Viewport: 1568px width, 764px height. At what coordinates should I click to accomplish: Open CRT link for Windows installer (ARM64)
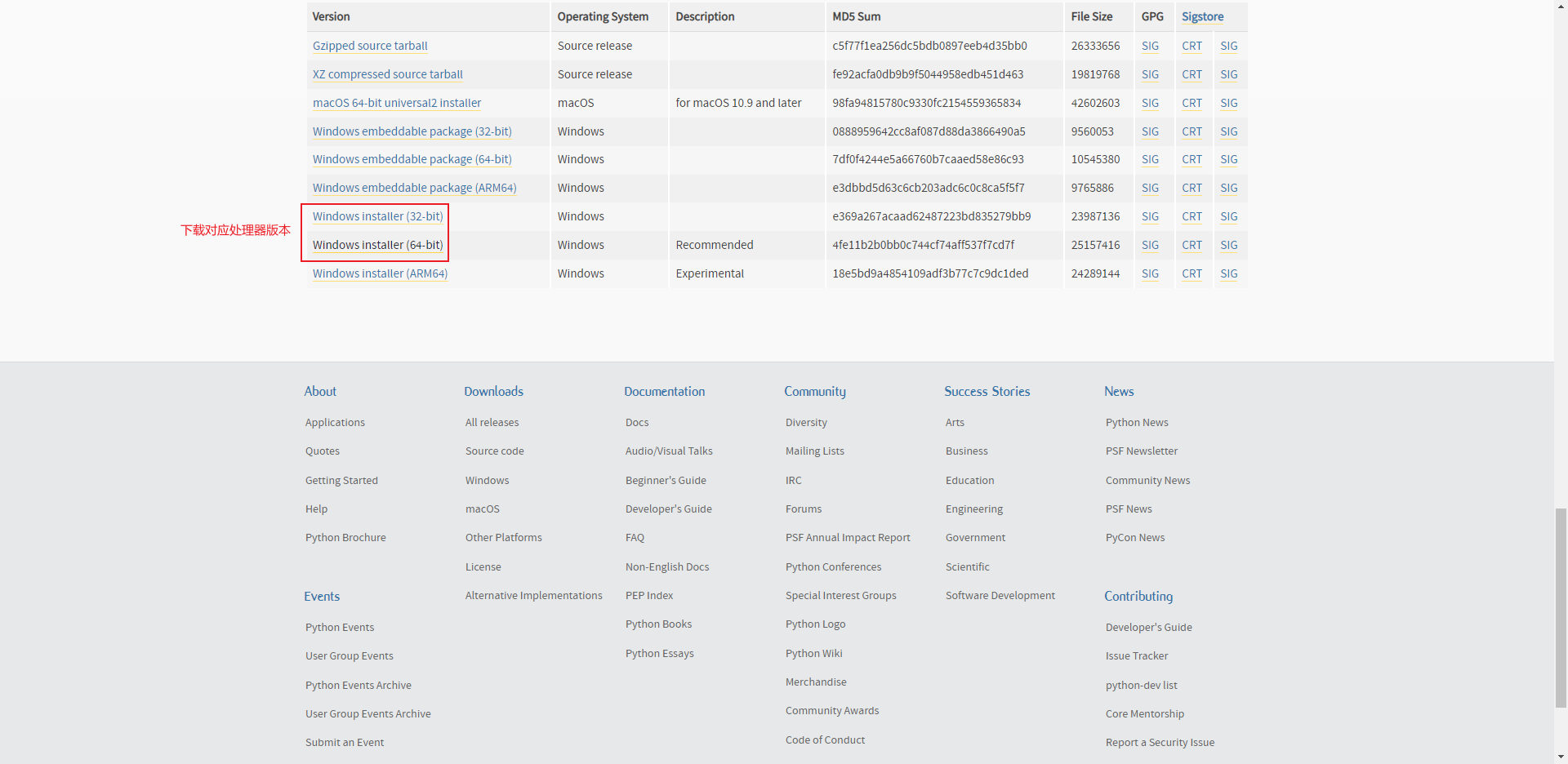(1192, 273)
